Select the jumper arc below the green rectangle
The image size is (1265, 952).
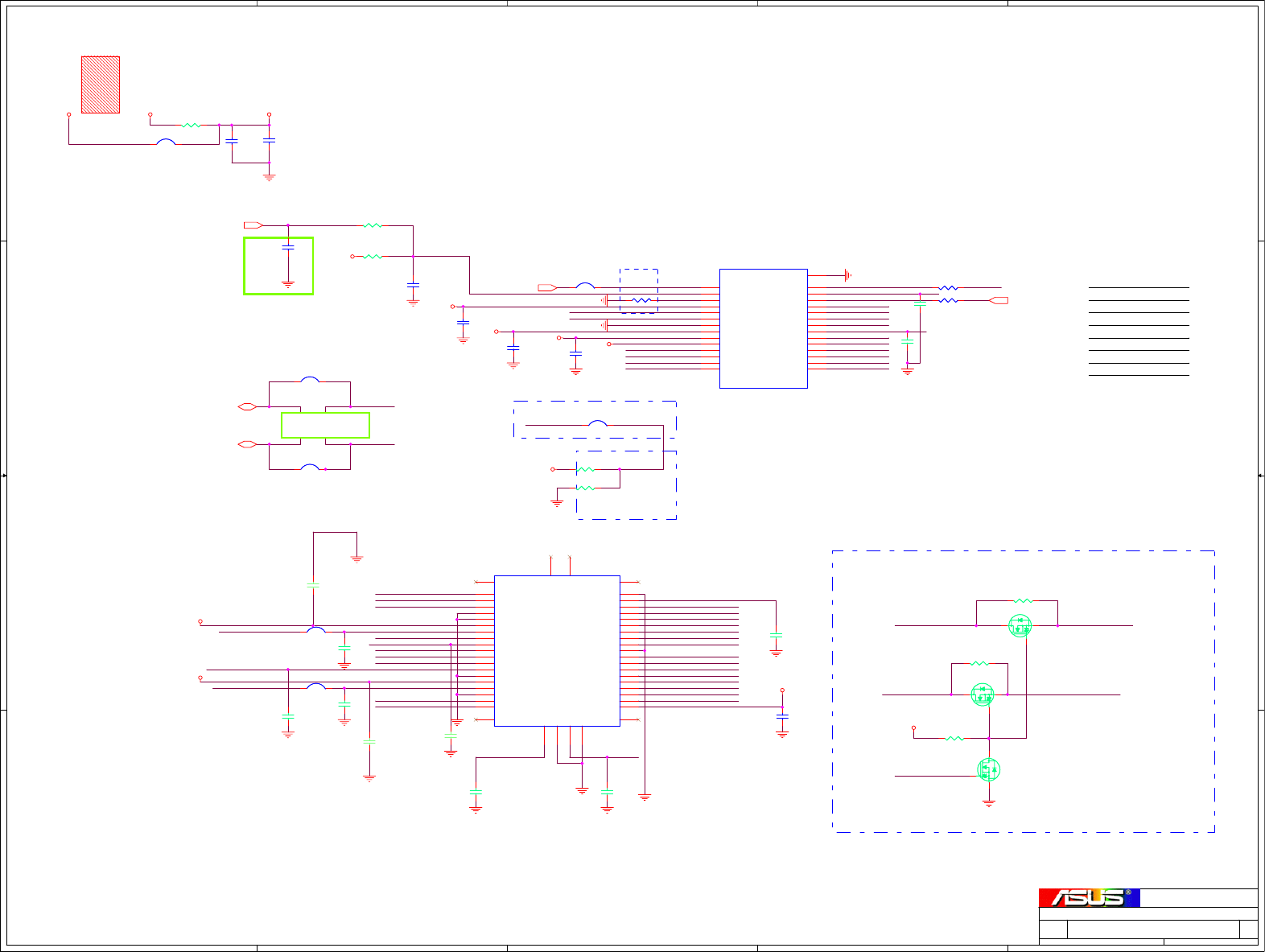click(310, 466)
